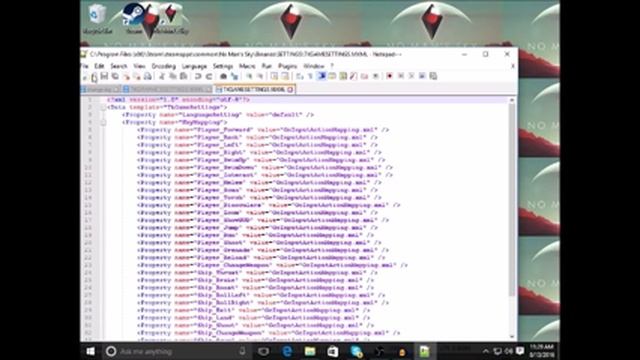Collapse the Data template fold marker
Viewport: 640px width, 360px height.
103,107
